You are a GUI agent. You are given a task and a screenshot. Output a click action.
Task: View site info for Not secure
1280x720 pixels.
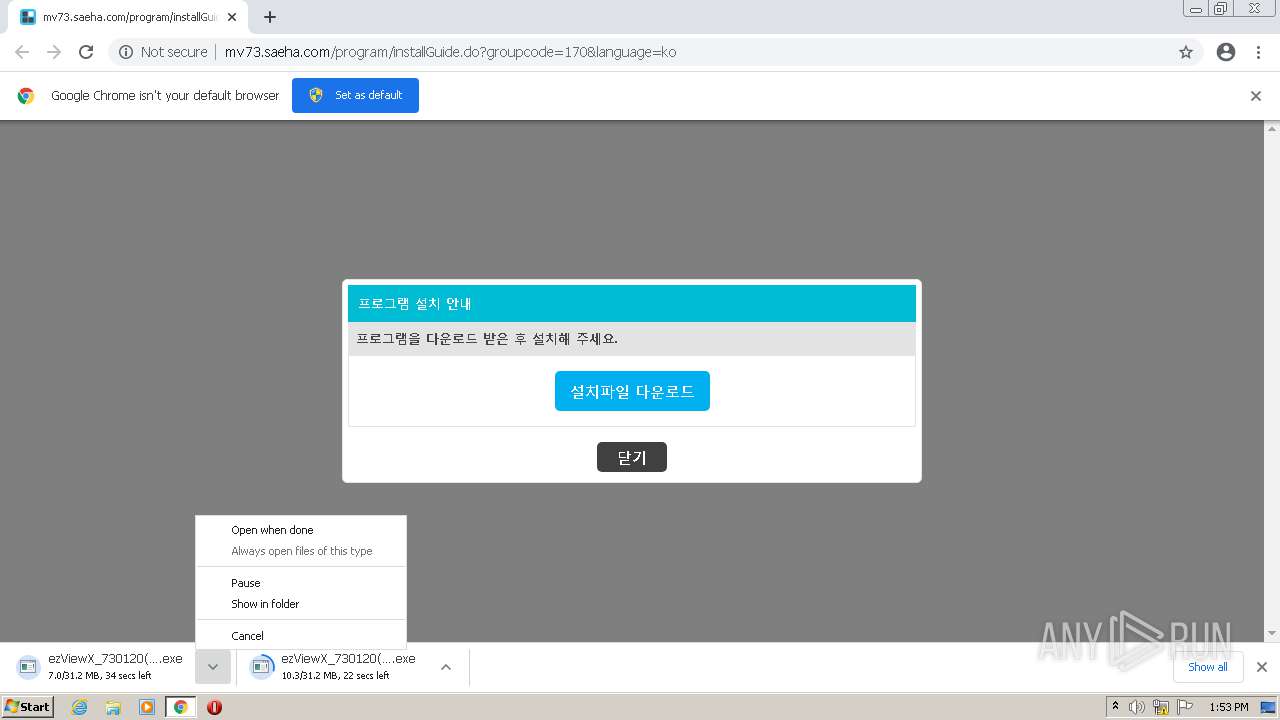(163, 52)
